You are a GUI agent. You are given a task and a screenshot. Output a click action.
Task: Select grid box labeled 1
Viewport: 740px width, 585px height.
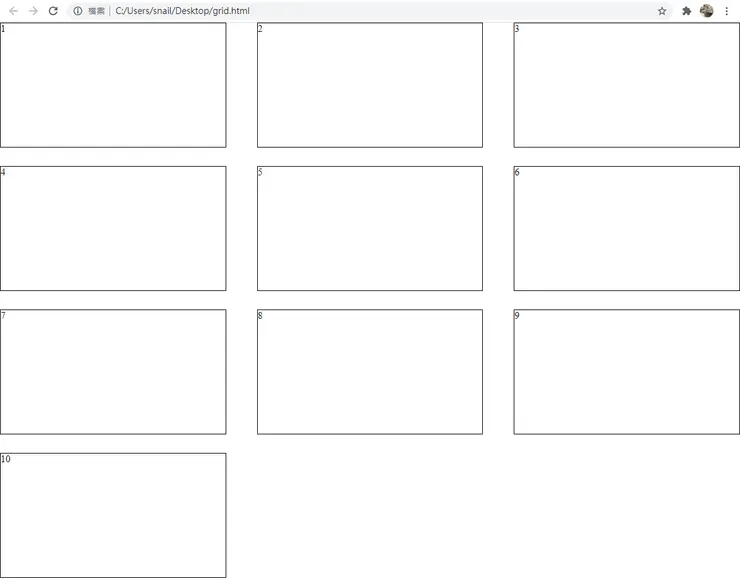click(113, 85)
